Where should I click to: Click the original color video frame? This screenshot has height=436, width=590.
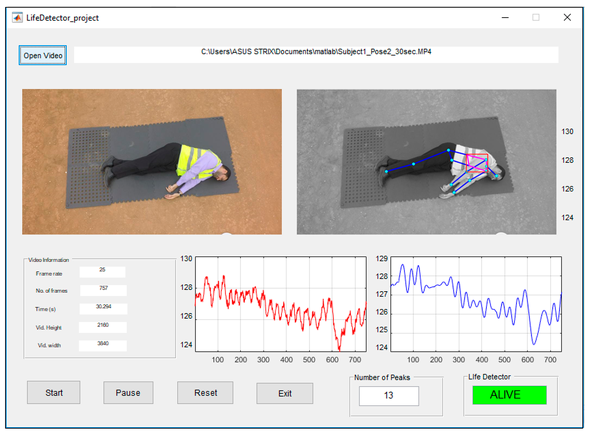click(152, 162)
